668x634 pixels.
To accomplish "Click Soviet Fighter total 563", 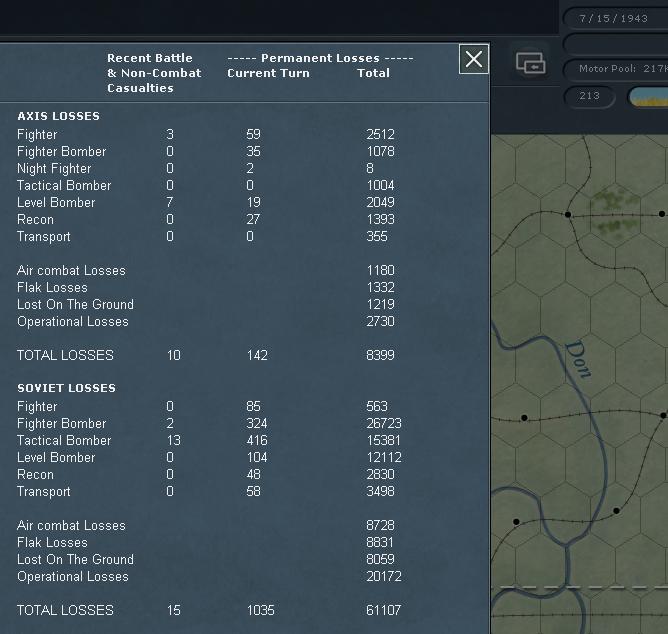I will [377, 406].
